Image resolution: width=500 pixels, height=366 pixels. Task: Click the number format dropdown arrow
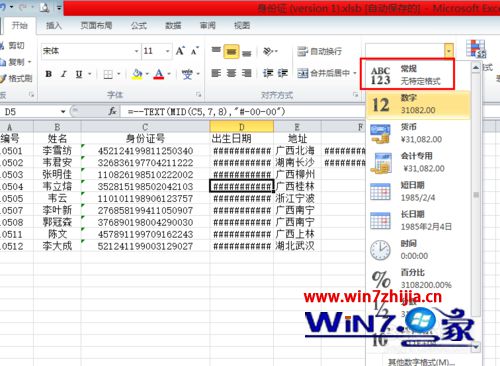(x=449, y=51)
